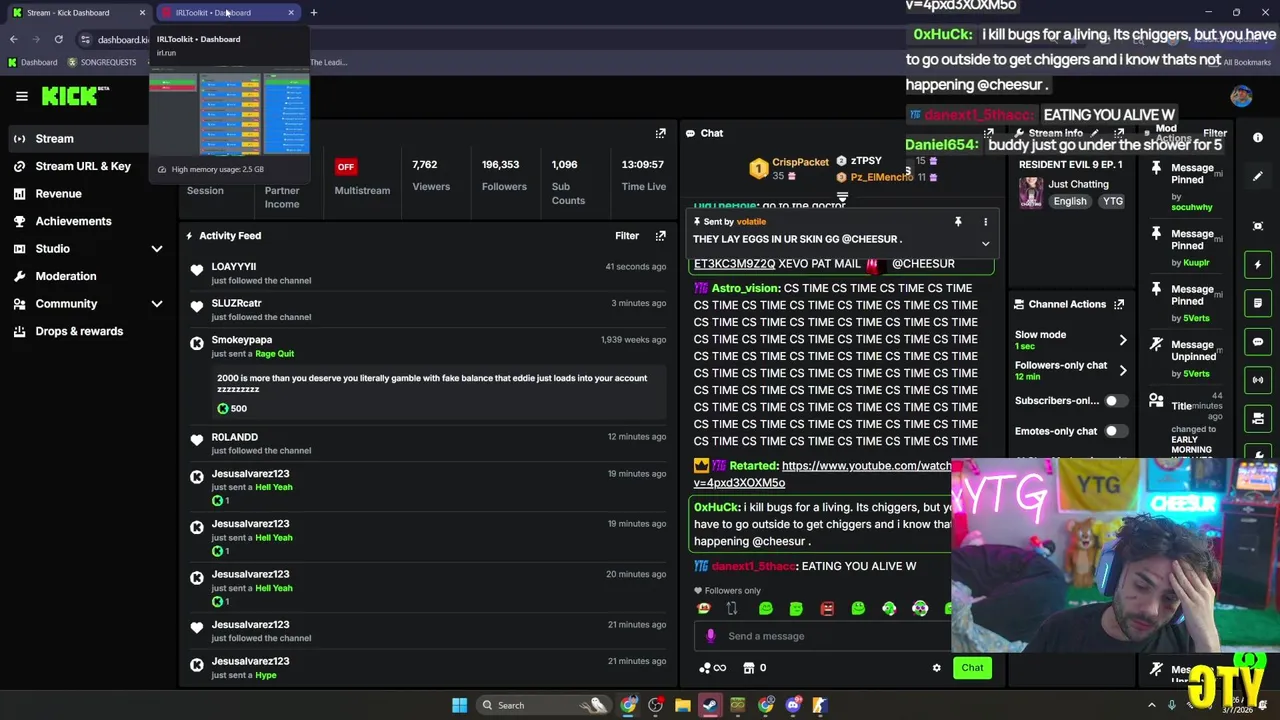Edit Stream Info with pencil icon

(1095, 133)
